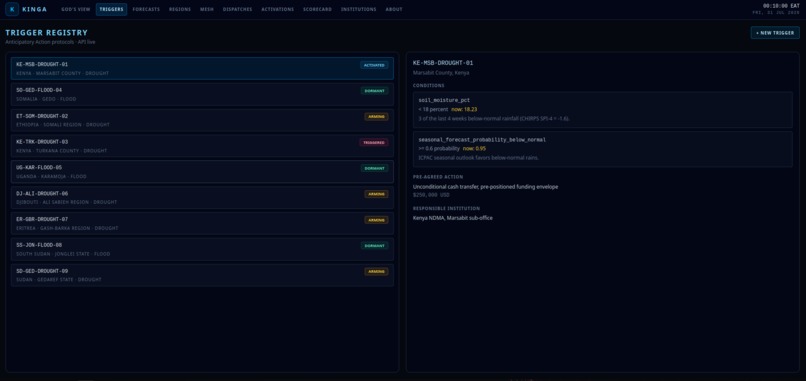Image resolution: width=806 pixels, height=381 pixels.
Task: Select the SO-GED-FLOOD-04 trigger row
Action: tap(203, 94)
